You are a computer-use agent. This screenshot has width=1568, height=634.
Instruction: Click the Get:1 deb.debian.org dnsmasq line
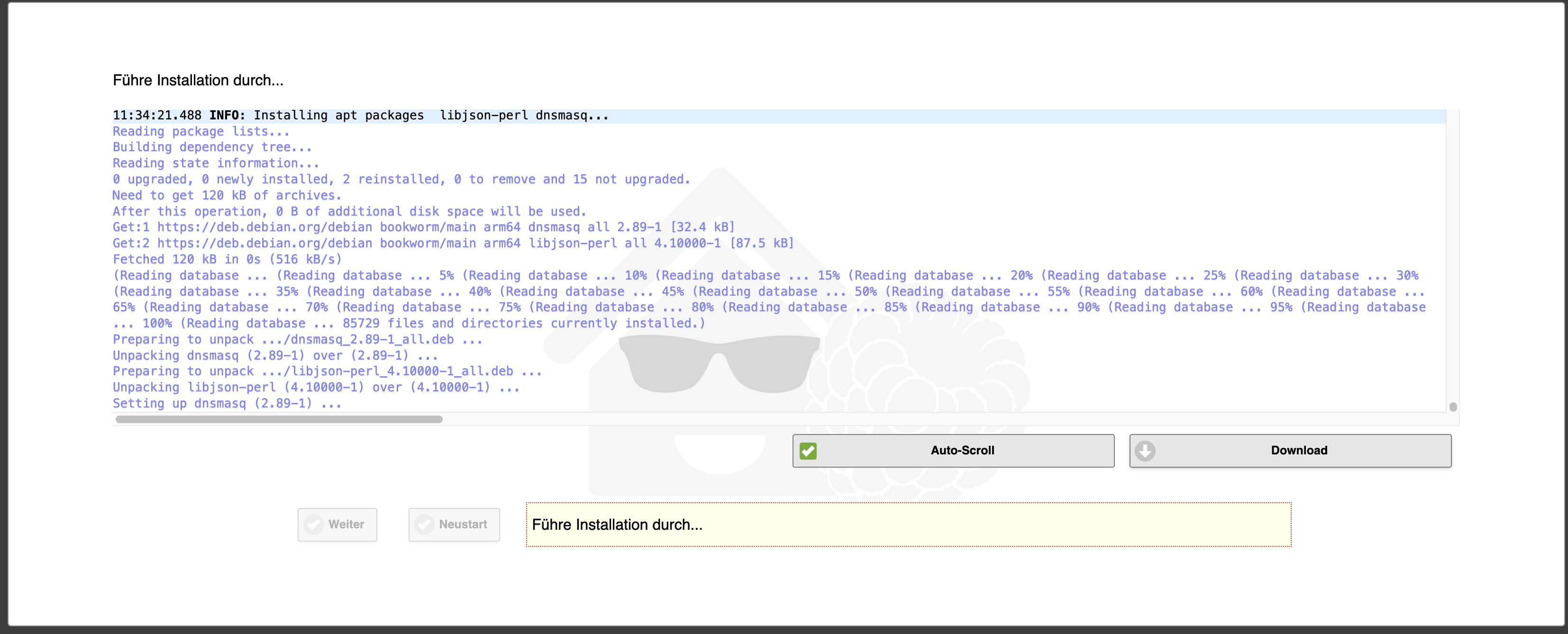[423, 227]
